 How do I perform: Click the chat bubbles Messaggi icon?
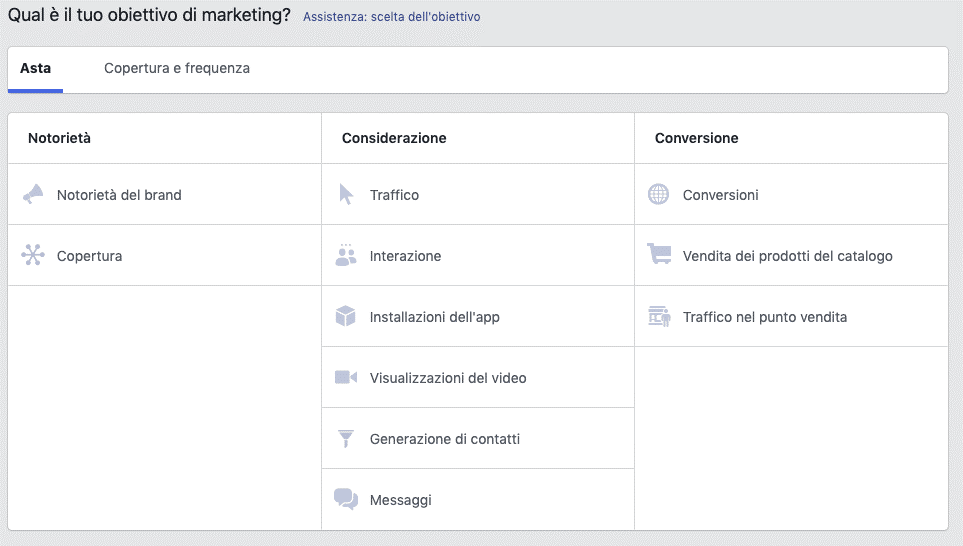tap(346, 500)
